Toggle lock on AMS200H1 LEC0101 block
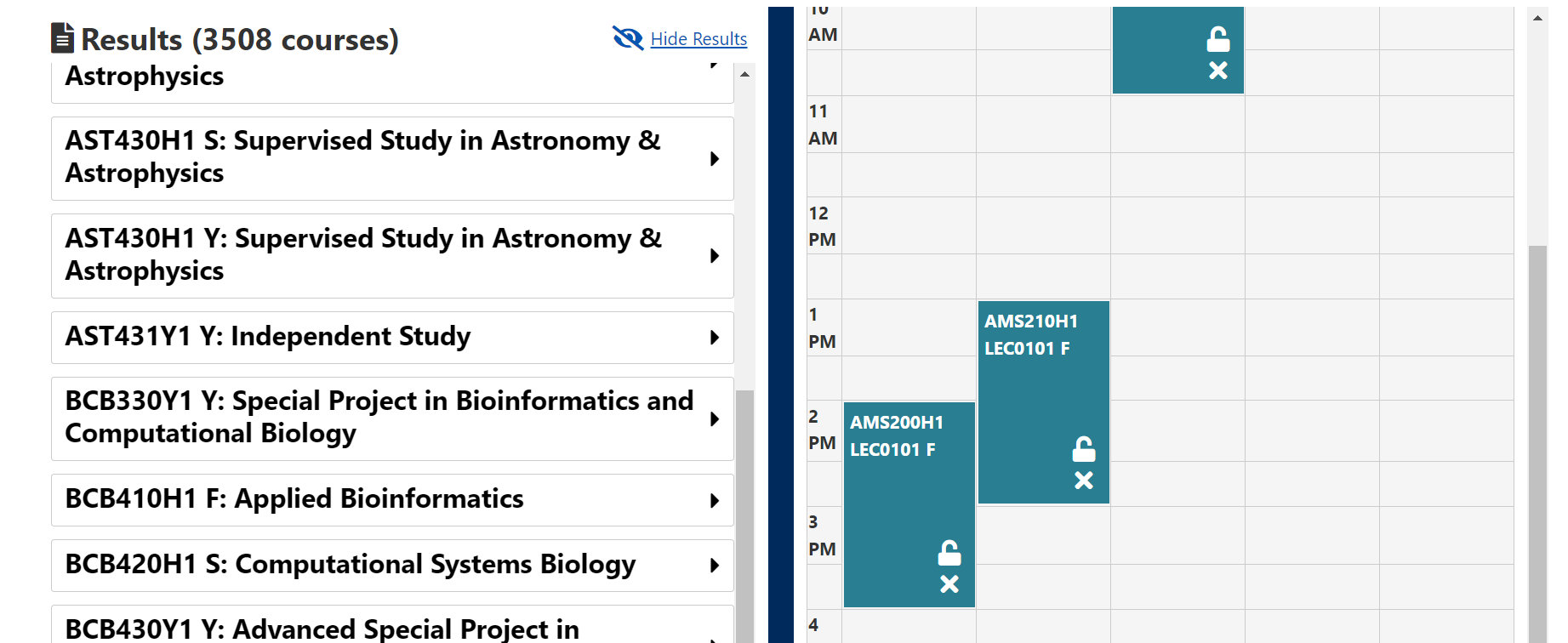1568x643 pixels. pos(949,553)
